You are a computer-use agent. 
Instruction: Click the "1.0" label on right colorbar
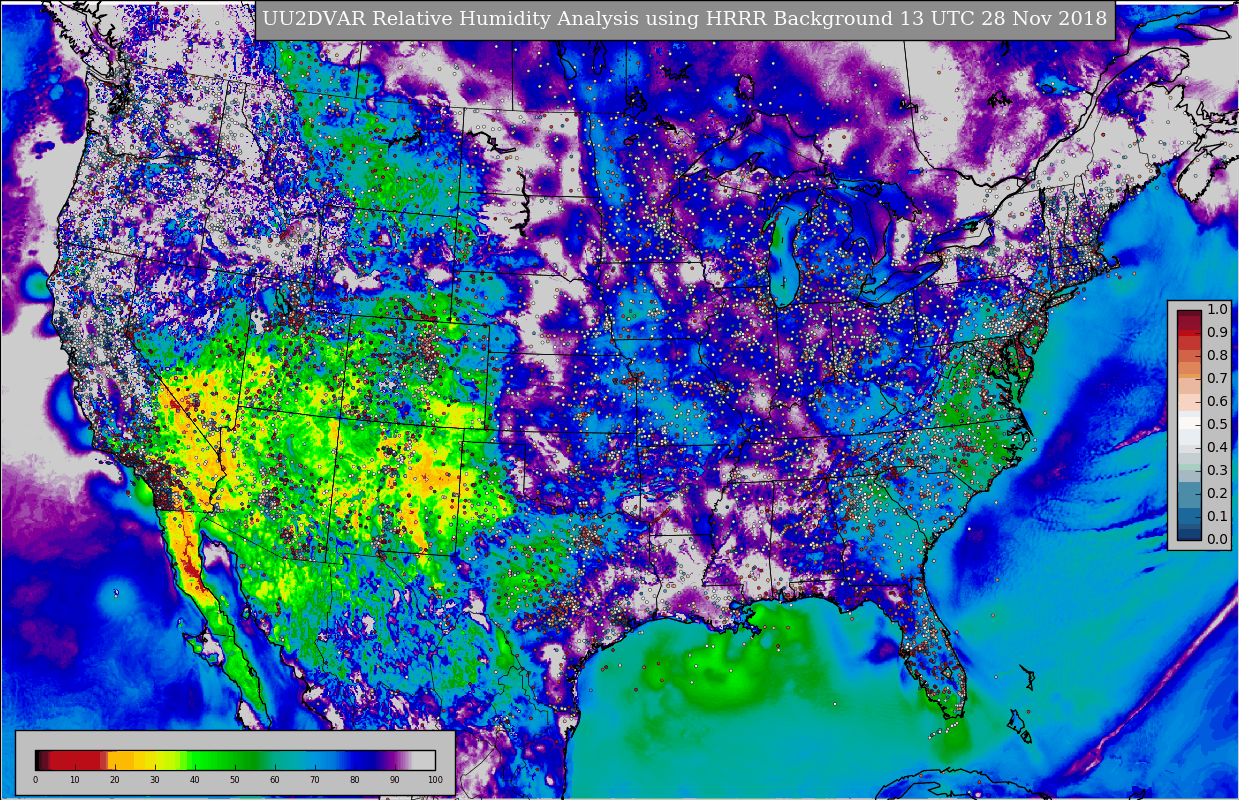click(1217, 309)
